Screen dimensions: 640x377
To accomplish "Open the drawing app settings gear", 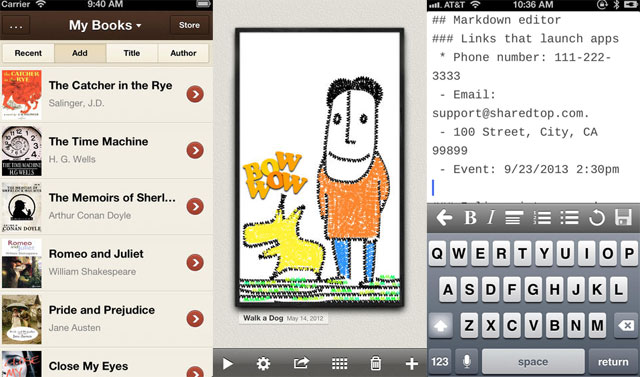I will 263,363.
